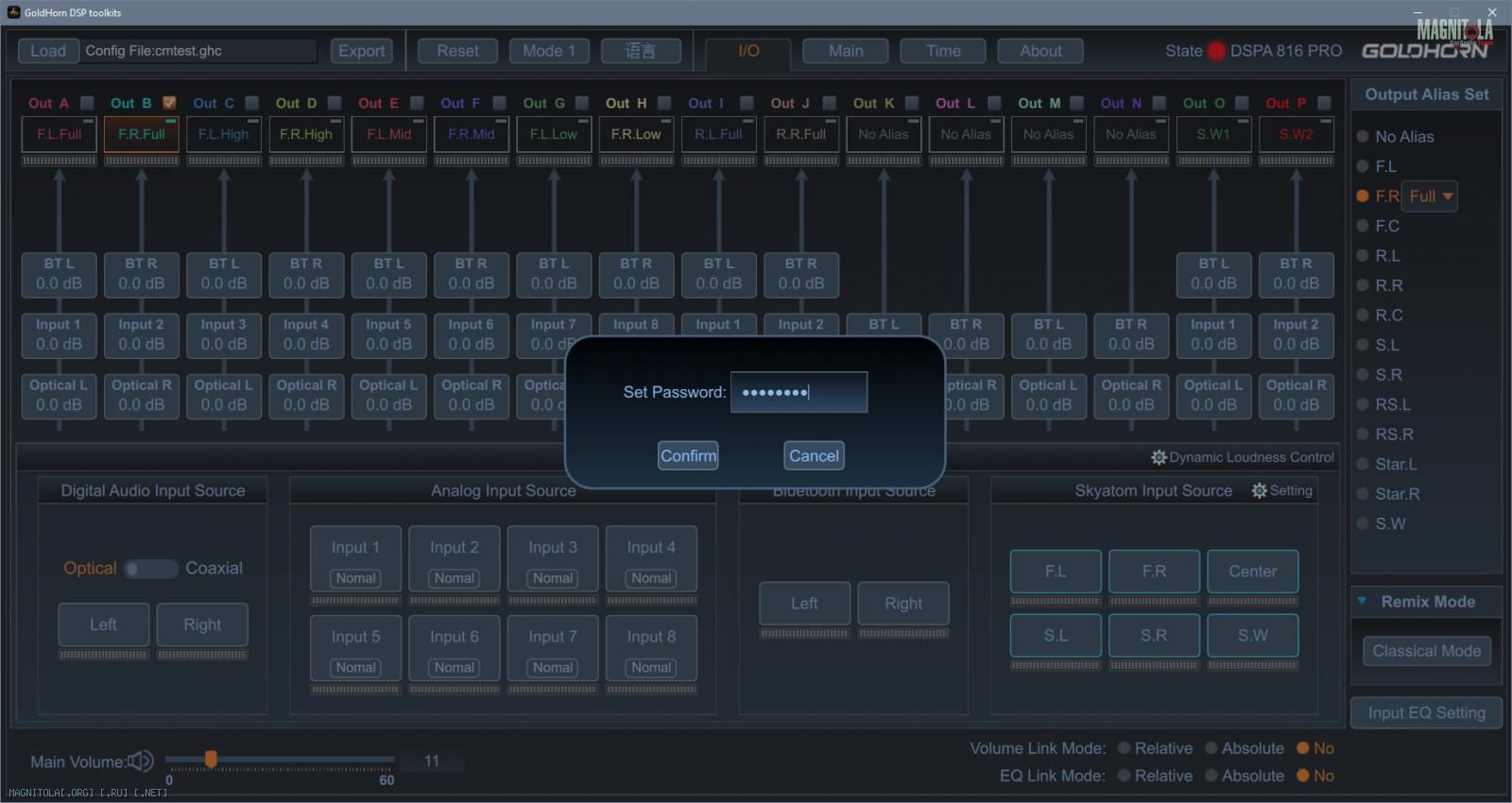1512x803 pixels.
Task: Confirm the password dialog
Action: pos(688,455)
